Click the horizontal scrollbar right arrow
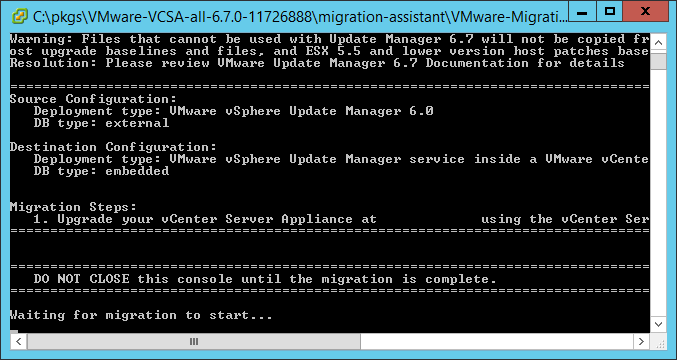 point(641,341)
